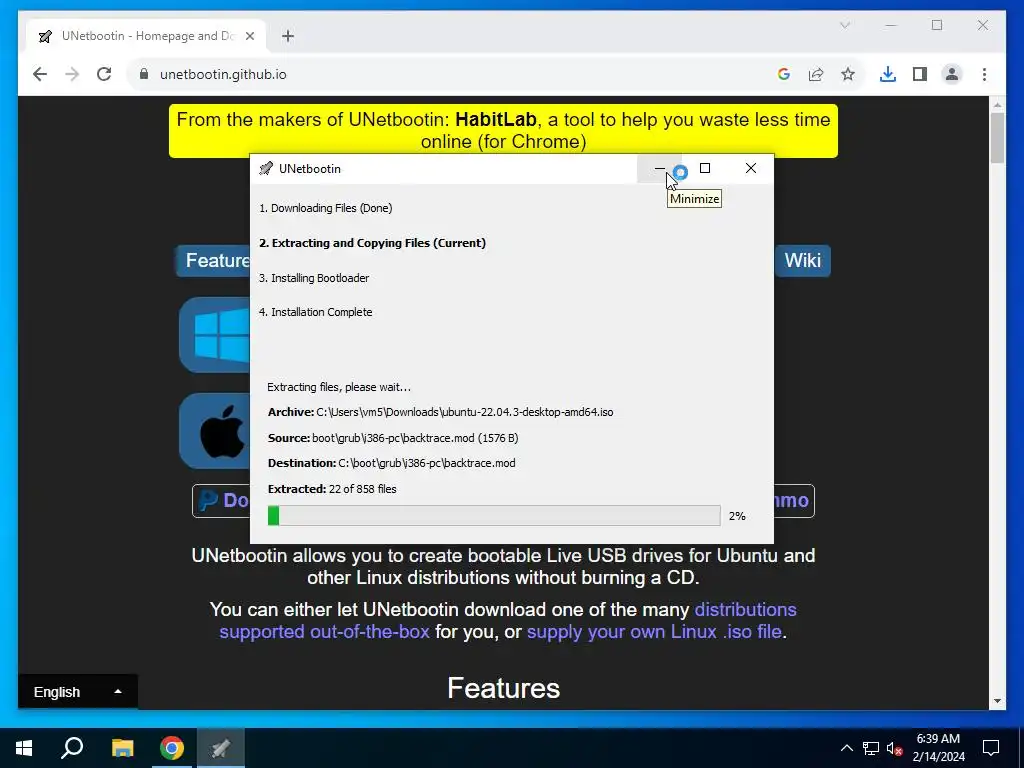Maximize the UNetbootin dialog
The width and height of the screenshot is (1024, 768).
tap(705, 168)
